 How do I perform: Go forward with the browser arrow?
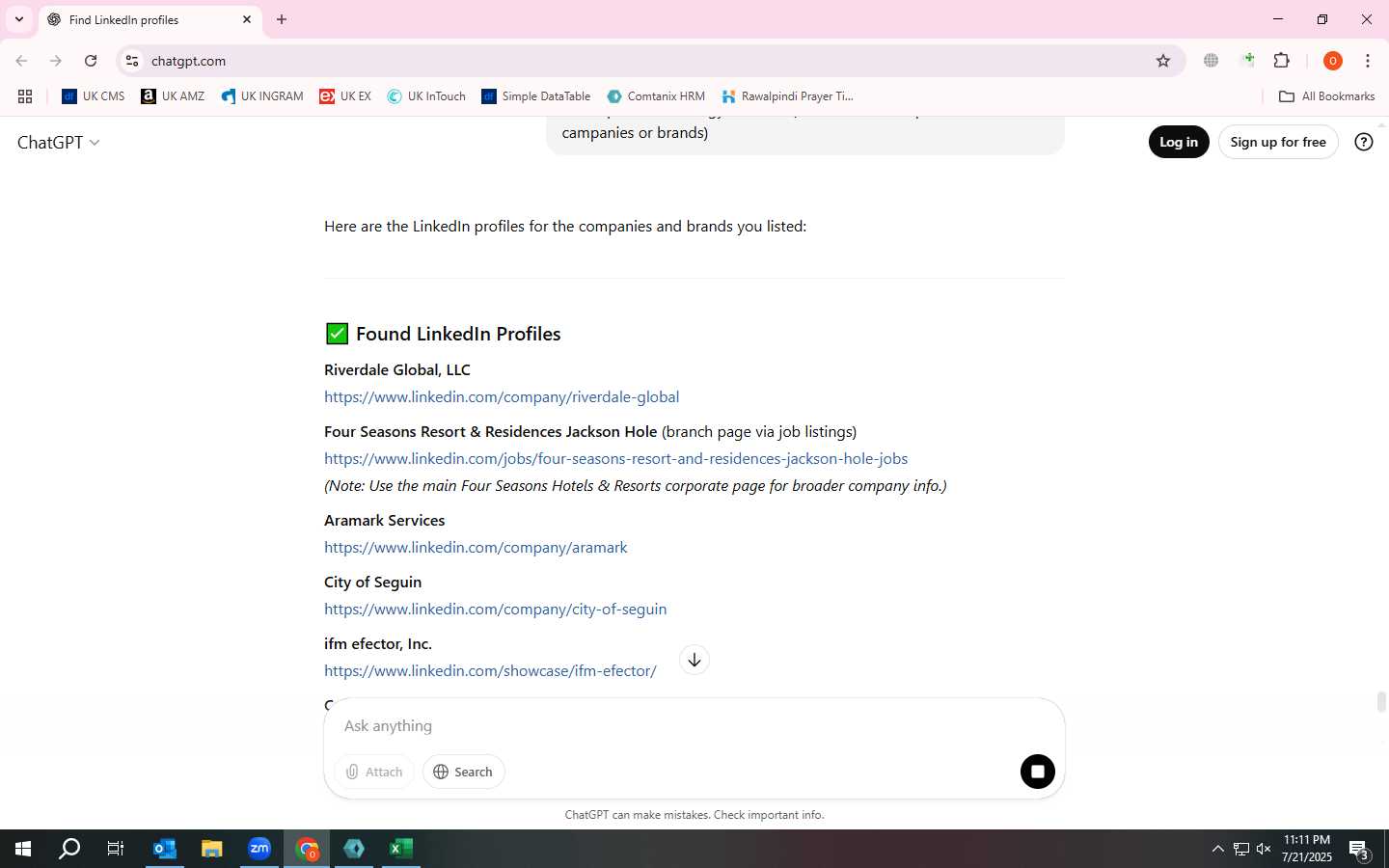click(56, 61)
